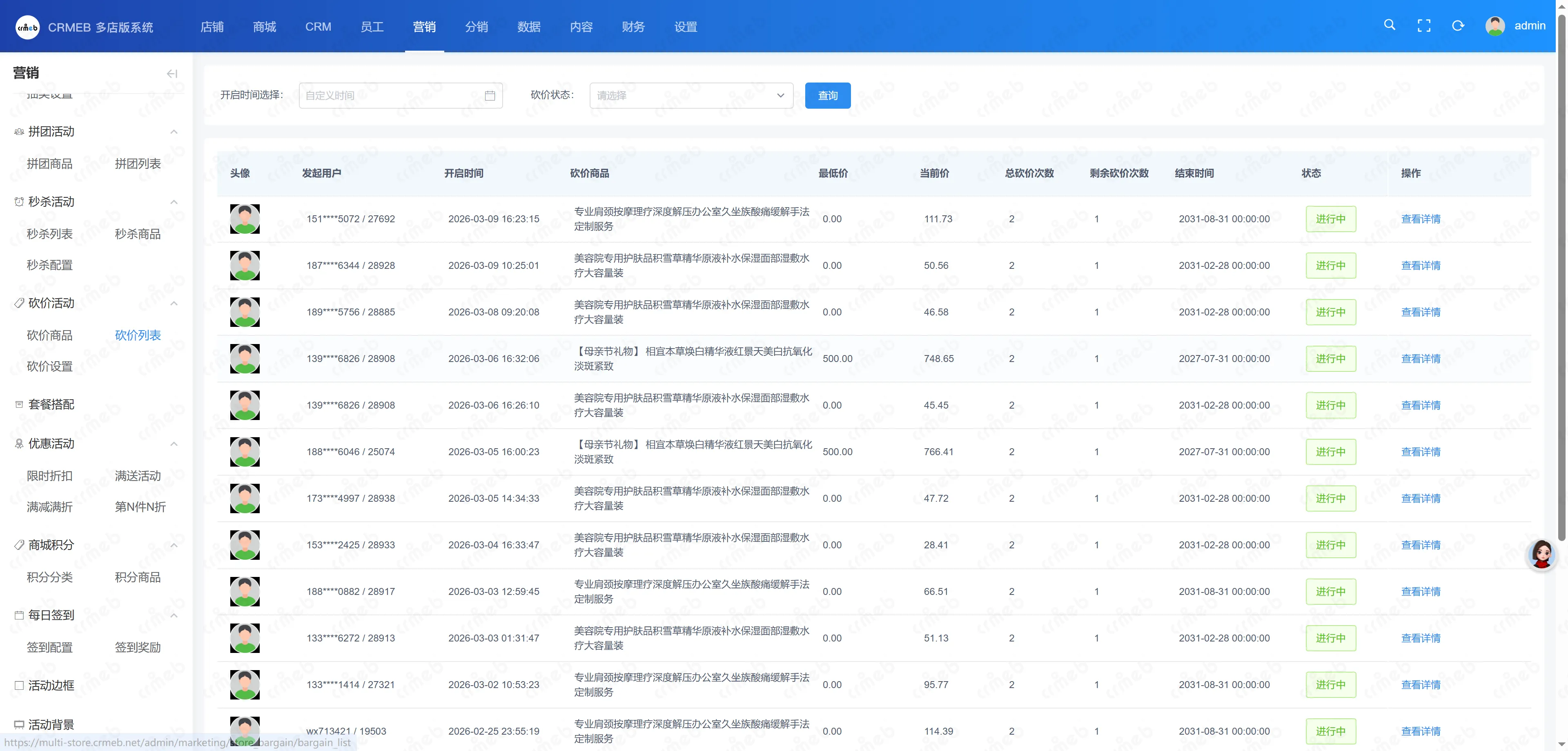Click the 查询 search button
This screenshot has height=751, width=1568.
click(828, 96)
